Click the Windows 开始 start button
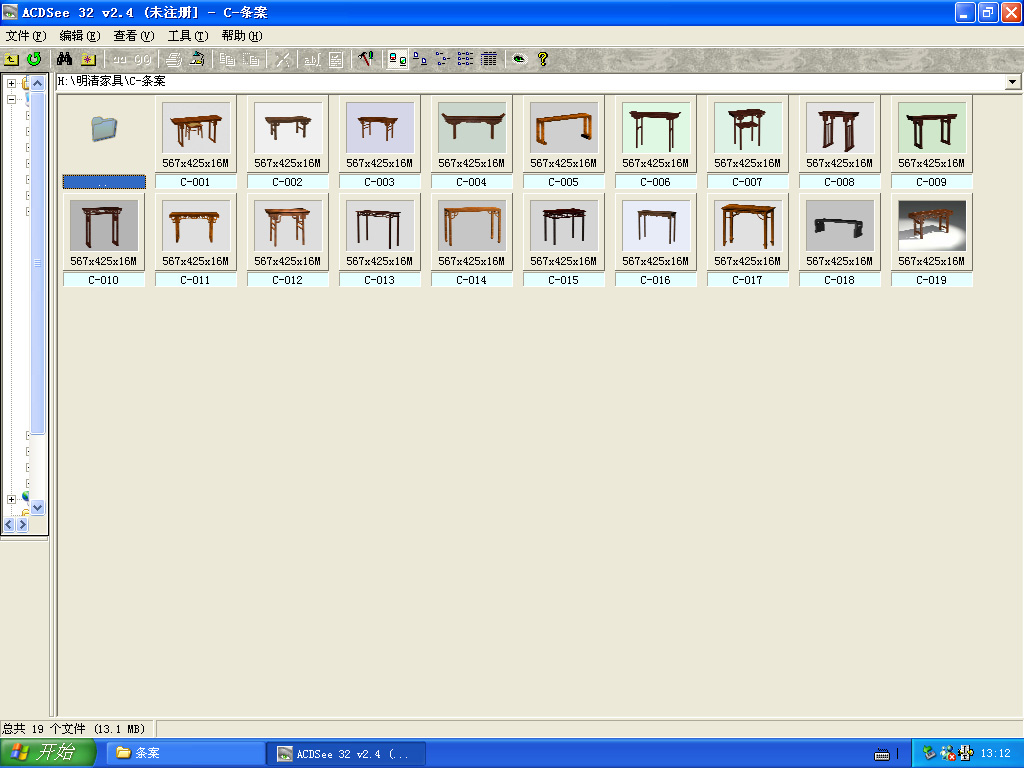This screenshot has height=768, width=1024. click(48, 753)
